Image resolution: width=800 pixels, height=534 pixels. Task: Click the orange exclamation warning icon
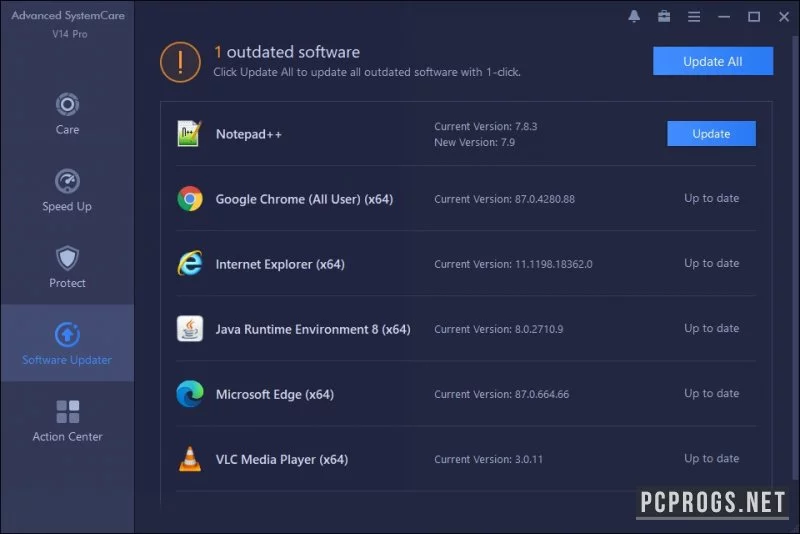(x=180, y=62)
